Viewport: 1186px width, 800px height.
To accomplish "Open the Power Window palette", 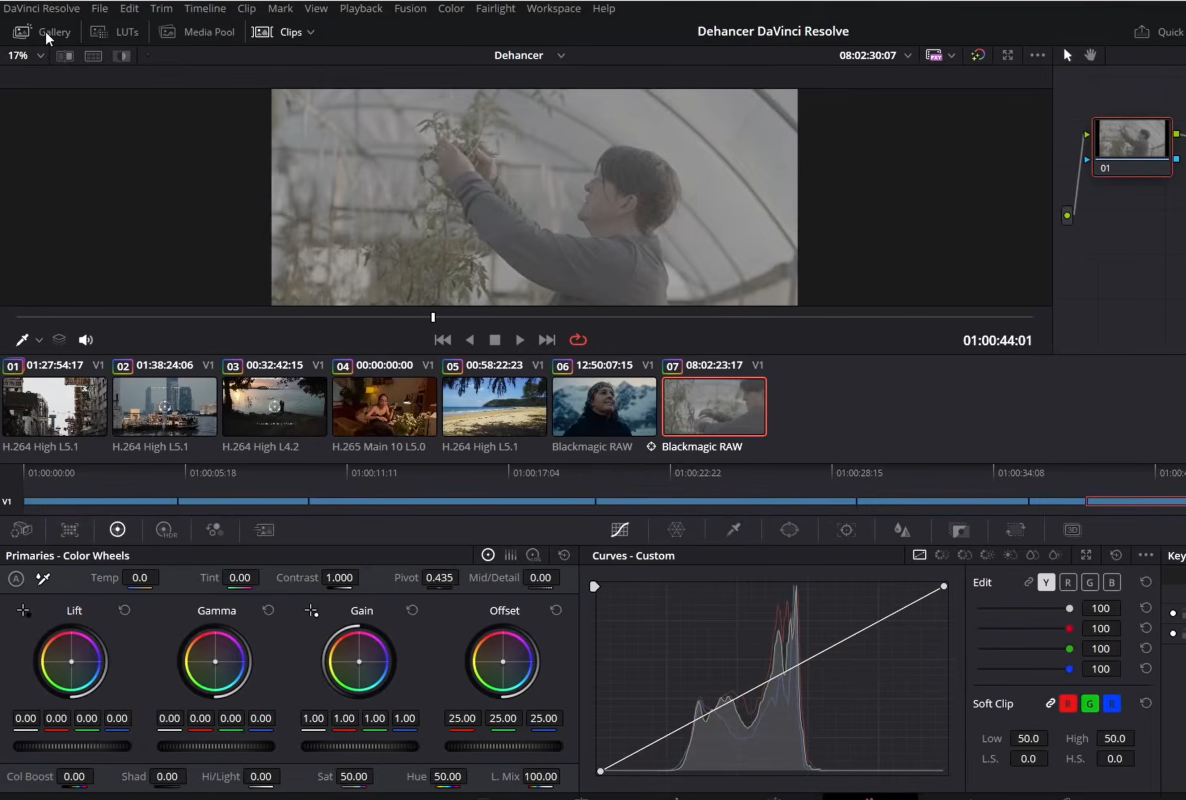I will tap(789, 530).
